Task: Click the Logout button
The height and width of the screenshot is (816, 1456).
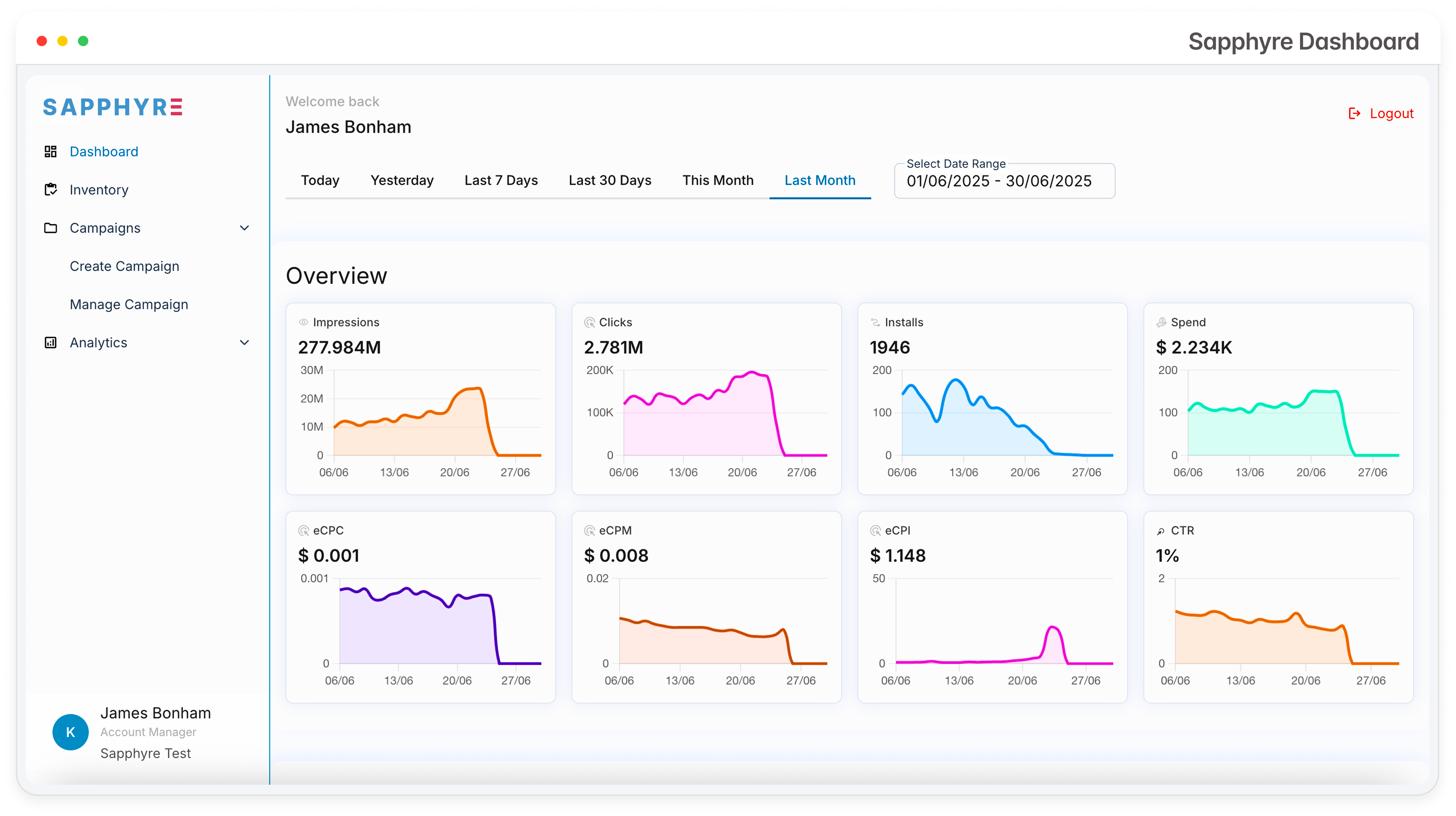Action: coord(1391,113)
